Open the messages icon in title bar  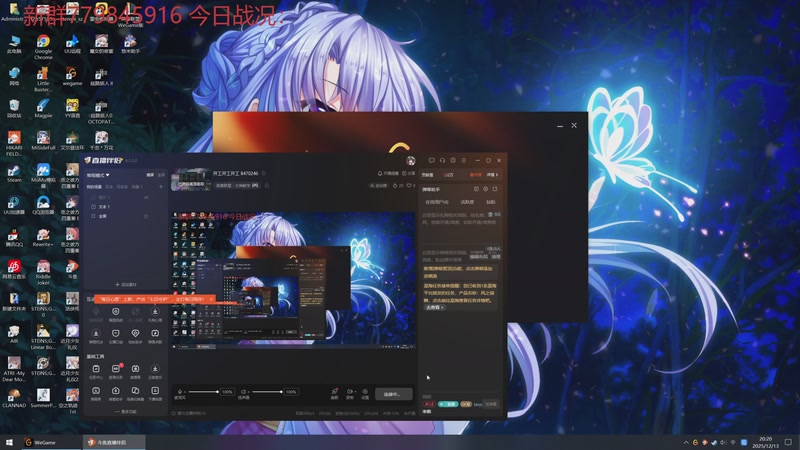(x=432, y=160)
